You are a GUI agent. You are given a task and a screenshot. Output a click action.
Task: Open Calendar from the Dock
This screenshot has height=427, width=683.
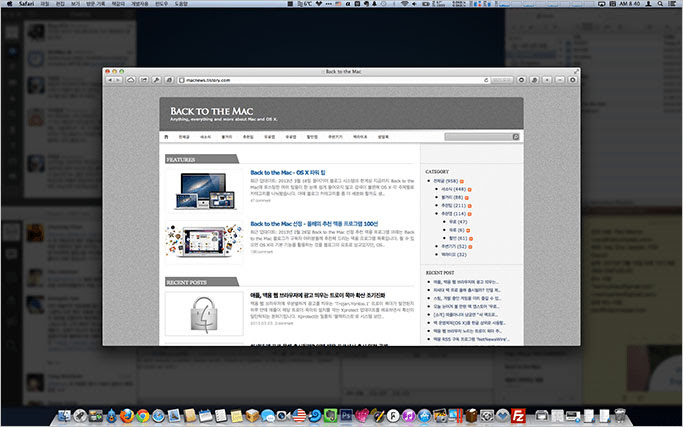tap(205, 415)
